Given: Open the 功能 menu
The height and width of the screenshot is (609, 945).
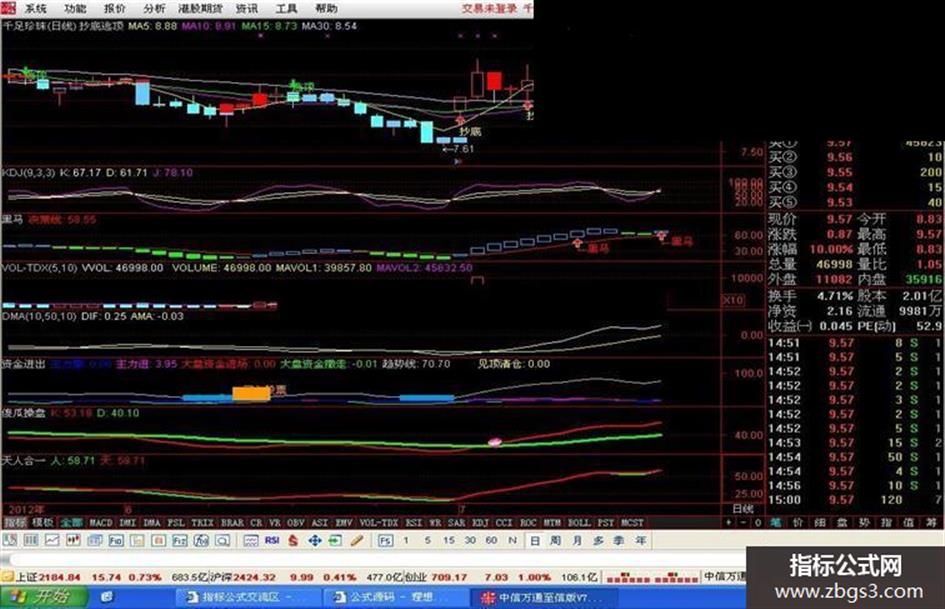Looking at the screenshot, I should tap(75, 8).
